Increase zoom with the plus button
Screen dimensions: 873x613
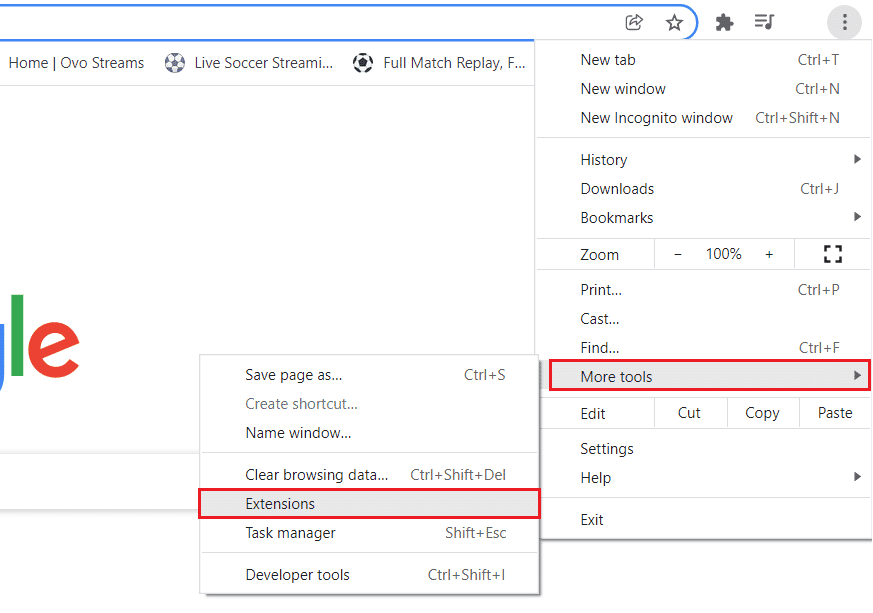[x=769, y=254]
